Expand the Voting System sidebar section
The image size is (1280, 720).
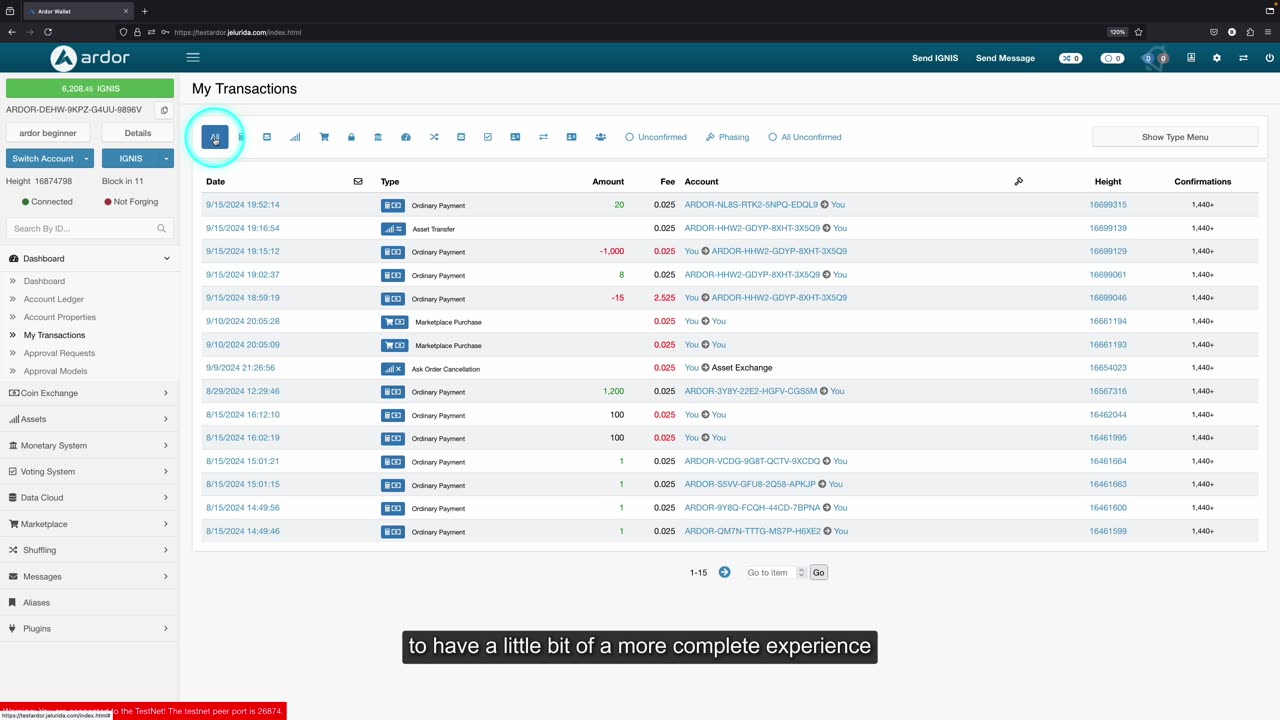coord(90,471)
